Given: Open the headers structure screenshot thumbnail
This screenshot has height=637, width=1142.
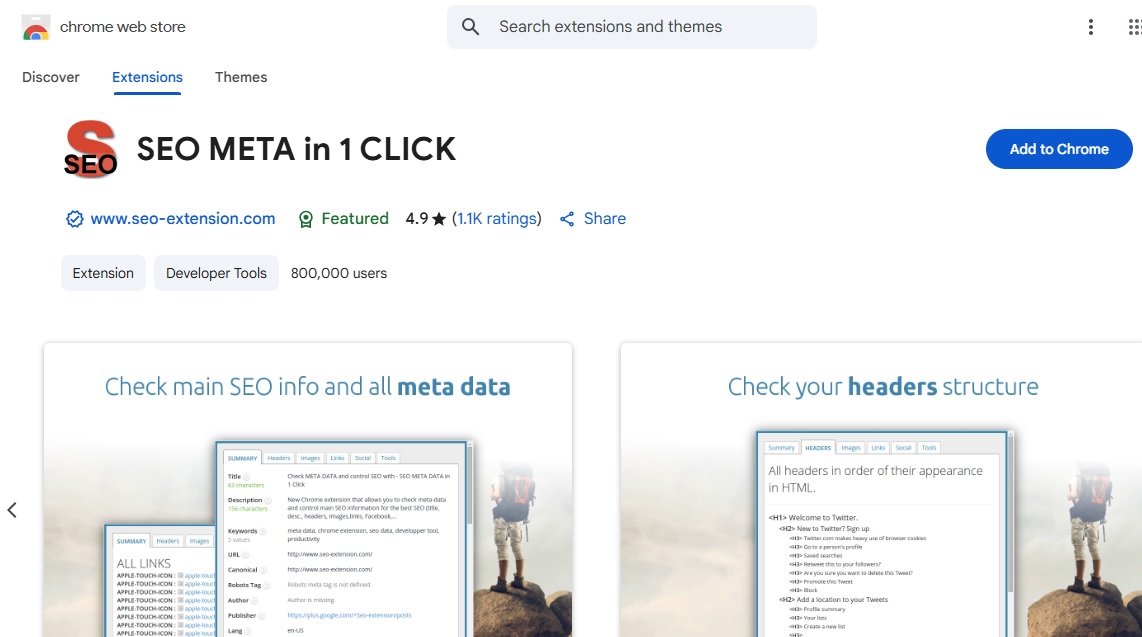Looking at the screenshot, I should click(881, 490).
